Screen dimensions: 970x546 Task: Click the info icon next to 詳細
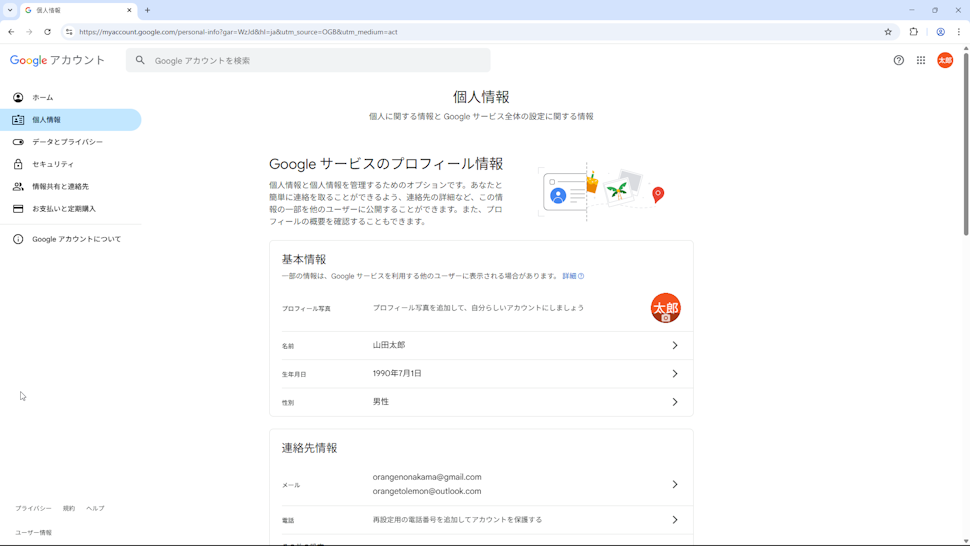tap(581, 276)
